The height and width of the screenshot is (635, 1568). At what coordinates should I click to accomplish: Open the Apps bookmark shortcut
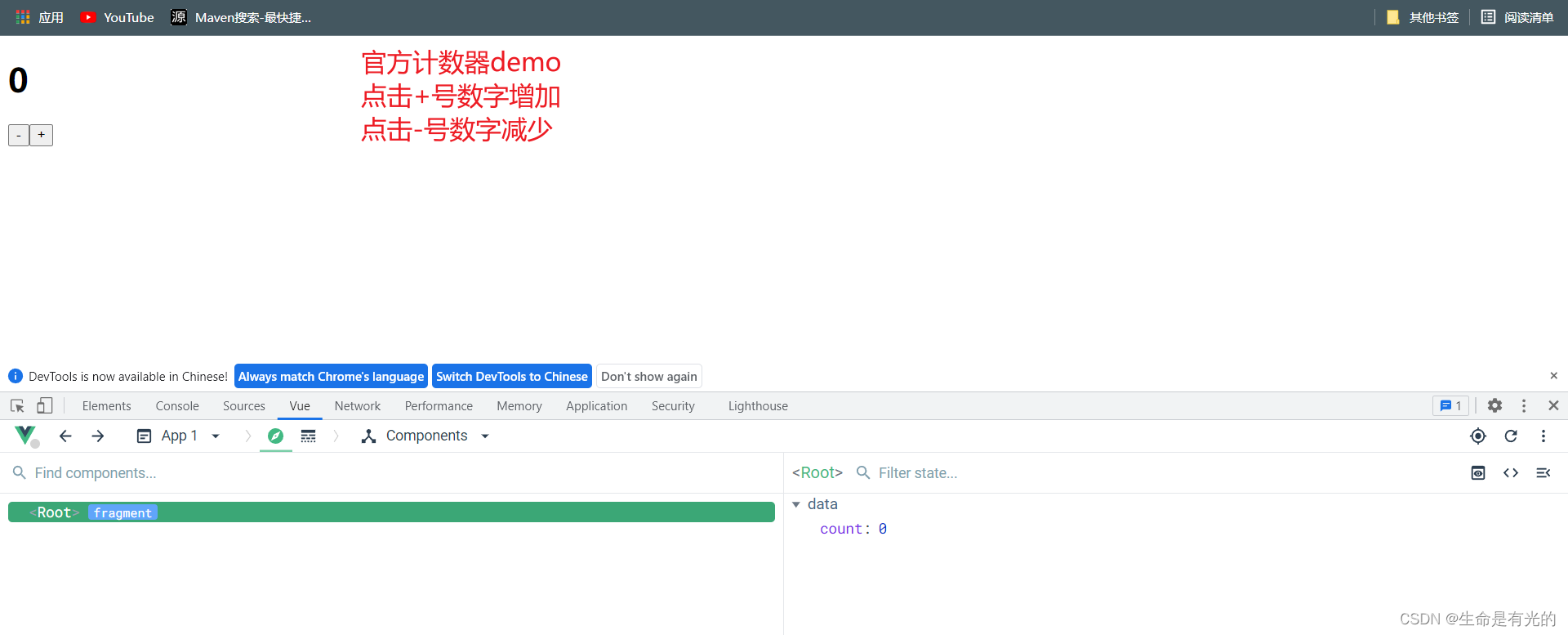[40, 17]
